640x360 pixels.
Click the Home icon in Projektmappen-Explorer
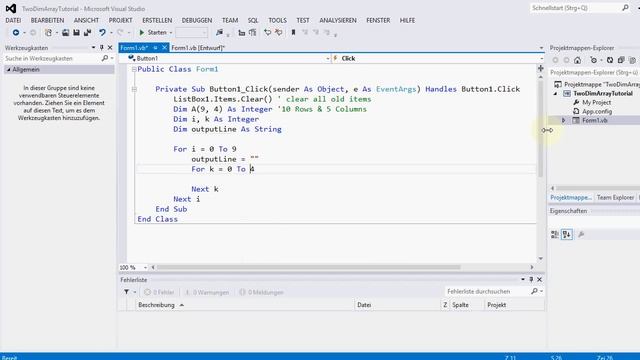pos(577,60)
